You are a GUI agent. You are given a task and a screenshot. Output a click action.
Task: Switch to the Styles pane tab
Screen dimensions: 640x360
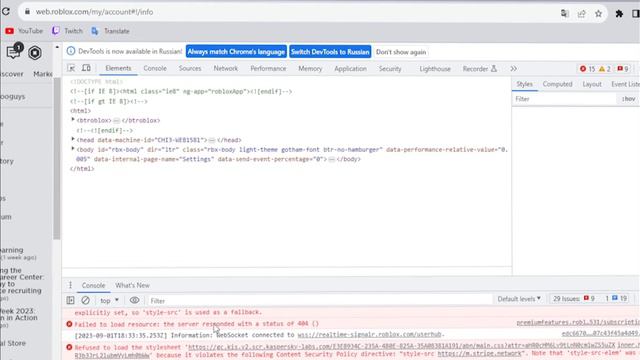(524, 84)
